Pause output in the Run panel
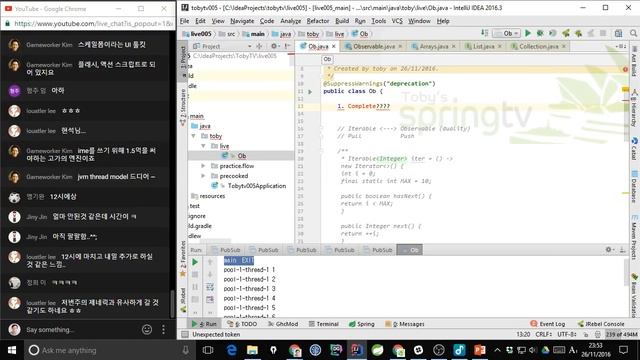The width and height of the screenshot is (640, 360). [195, 287]
